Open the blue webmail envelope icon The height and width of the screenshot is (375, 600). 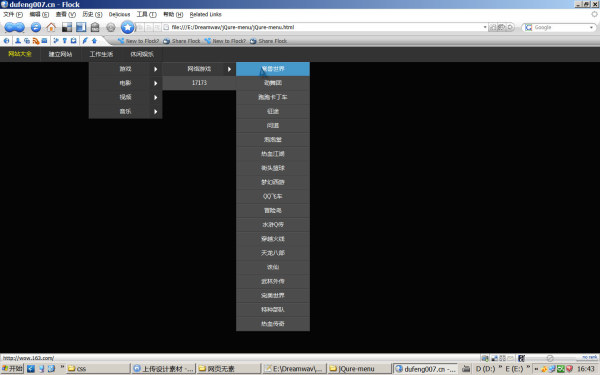(44, 41)
